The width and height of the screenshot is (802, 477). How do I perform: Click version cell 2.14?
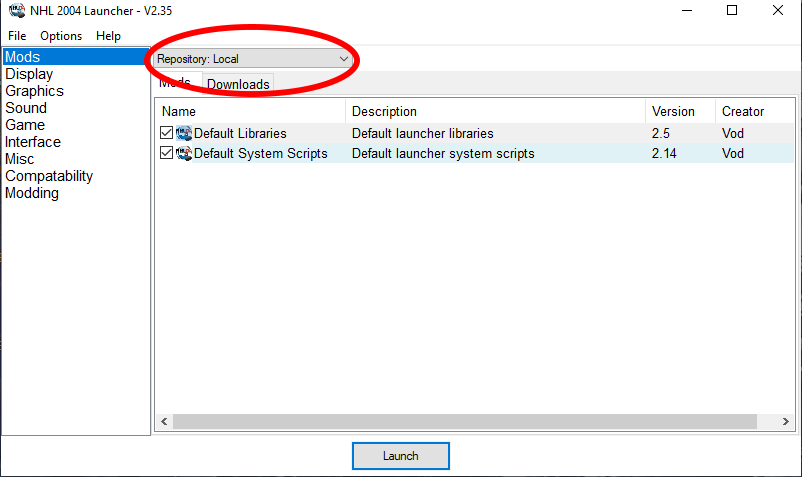(x=664, y=153)
